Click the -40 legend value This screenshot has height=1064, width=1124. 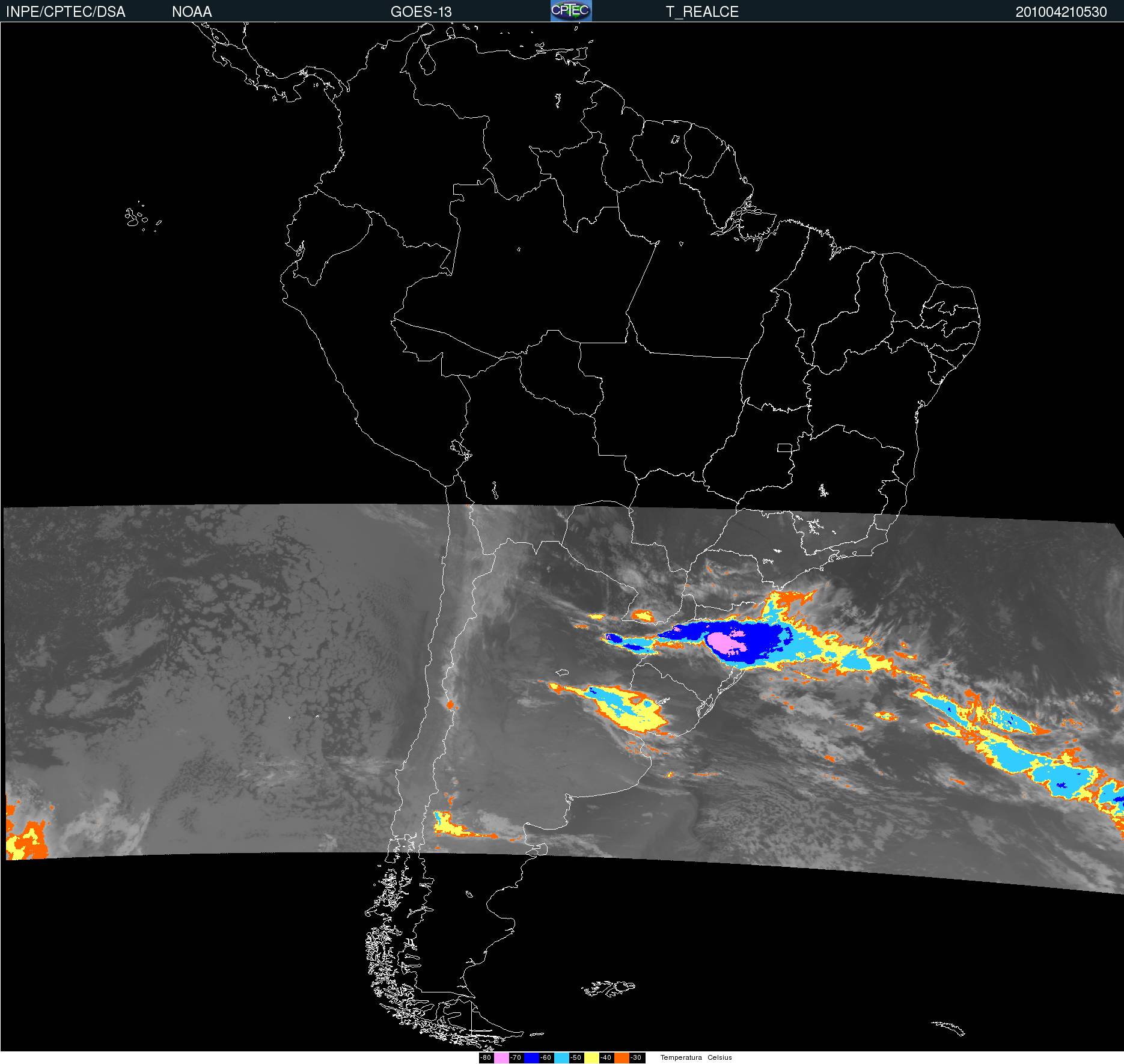click(x=606, y=1057)
